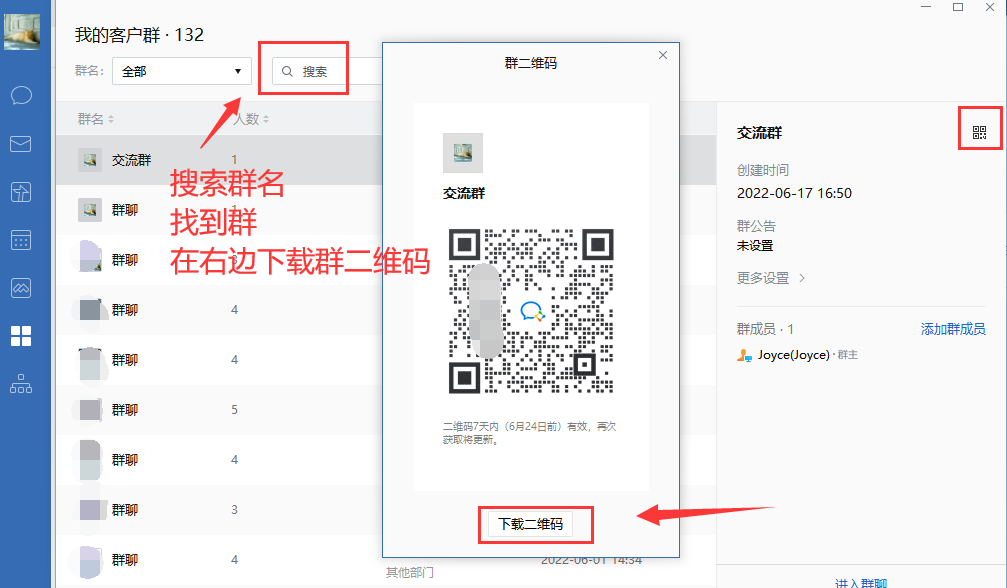This screenshot has height=588, width=1007.
Task: Open the calendar sidebar icon
Action: (x=21, y=240)
